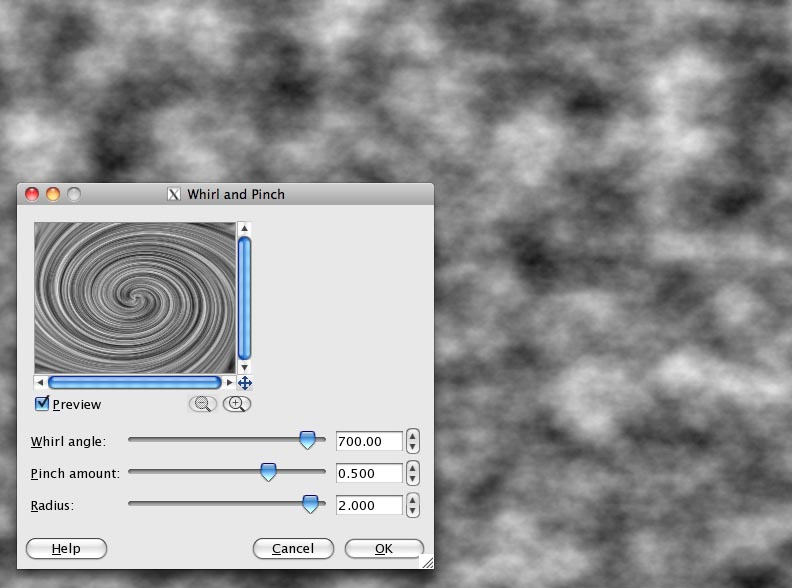Click the Radius slider handle

pyautogui.click(x=310, y=504)
